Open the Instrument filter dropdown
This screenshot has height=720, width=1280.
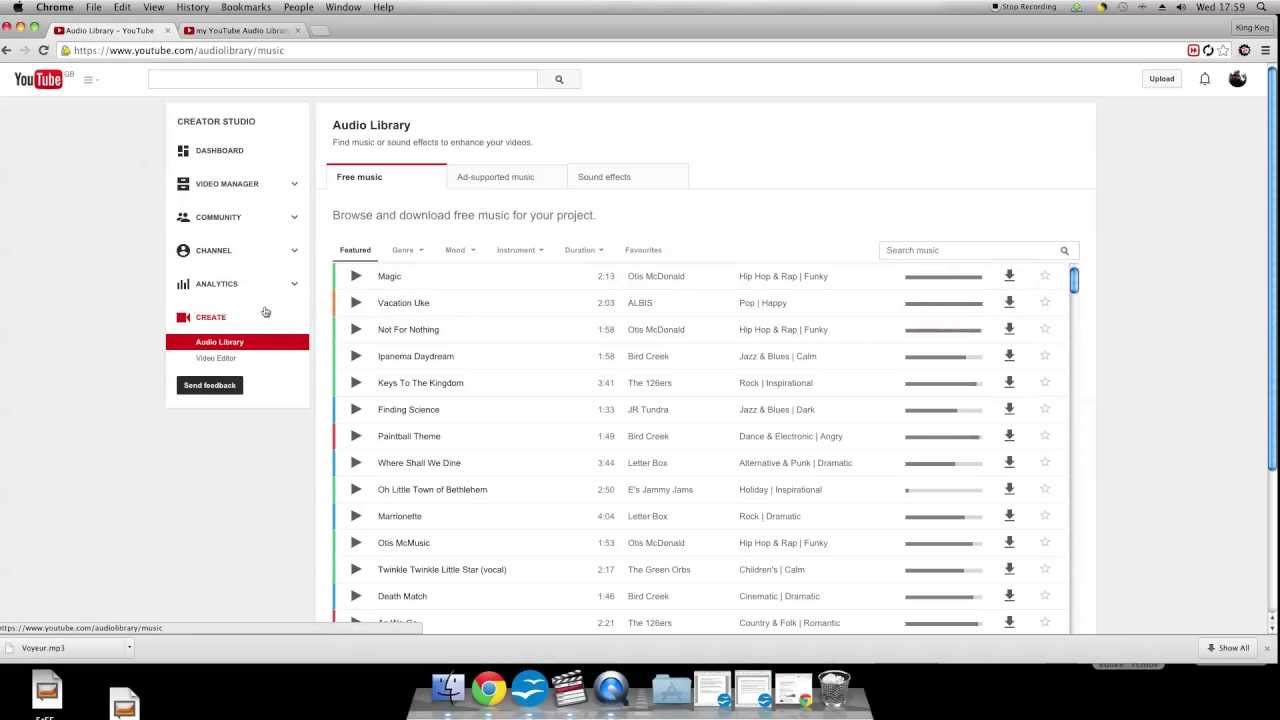coord(520,250)
